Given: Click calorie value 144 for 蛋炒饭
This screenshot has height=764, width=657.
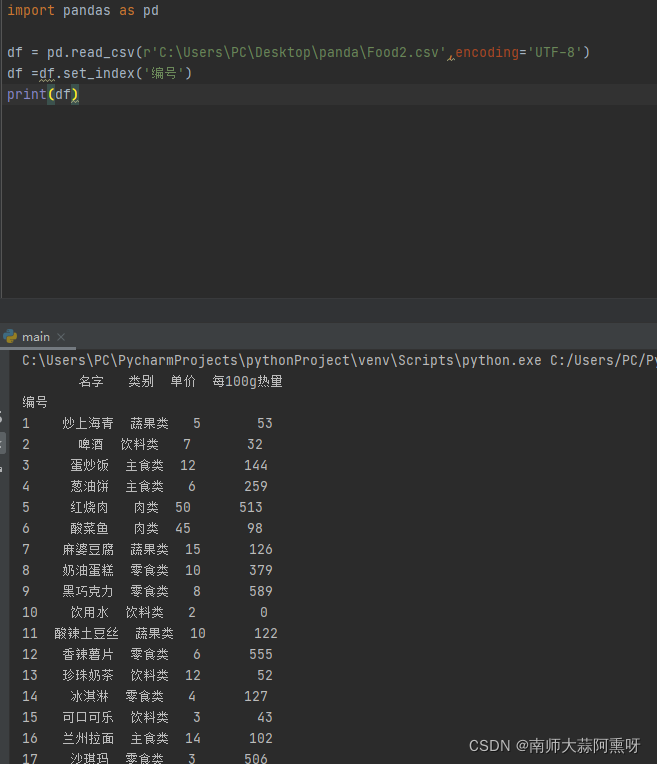Looking at the screenshot, I should point(256,465).
